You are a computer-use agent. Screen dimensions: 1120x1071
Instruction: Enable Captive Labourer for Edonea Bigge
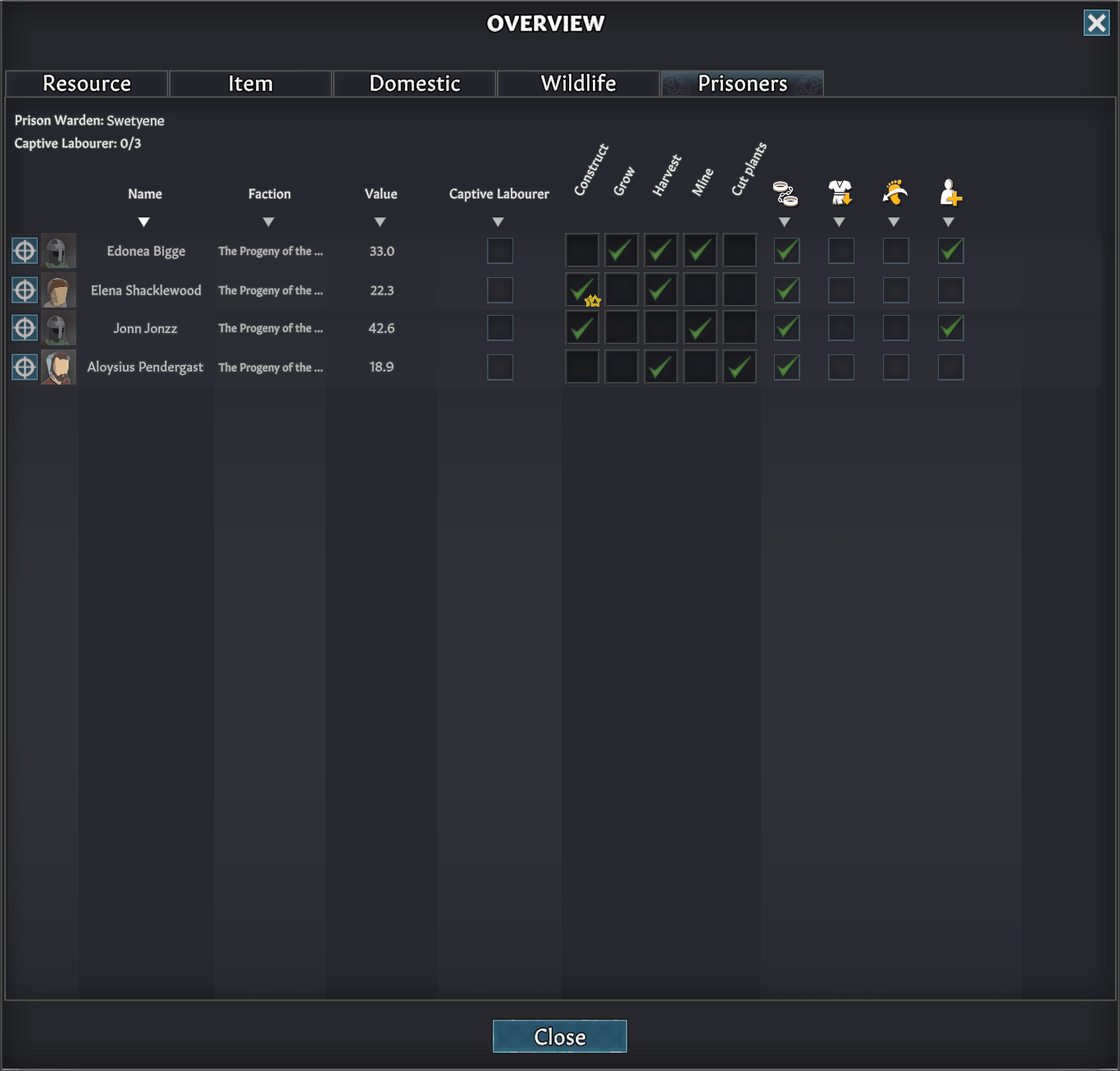pos(499,251)
